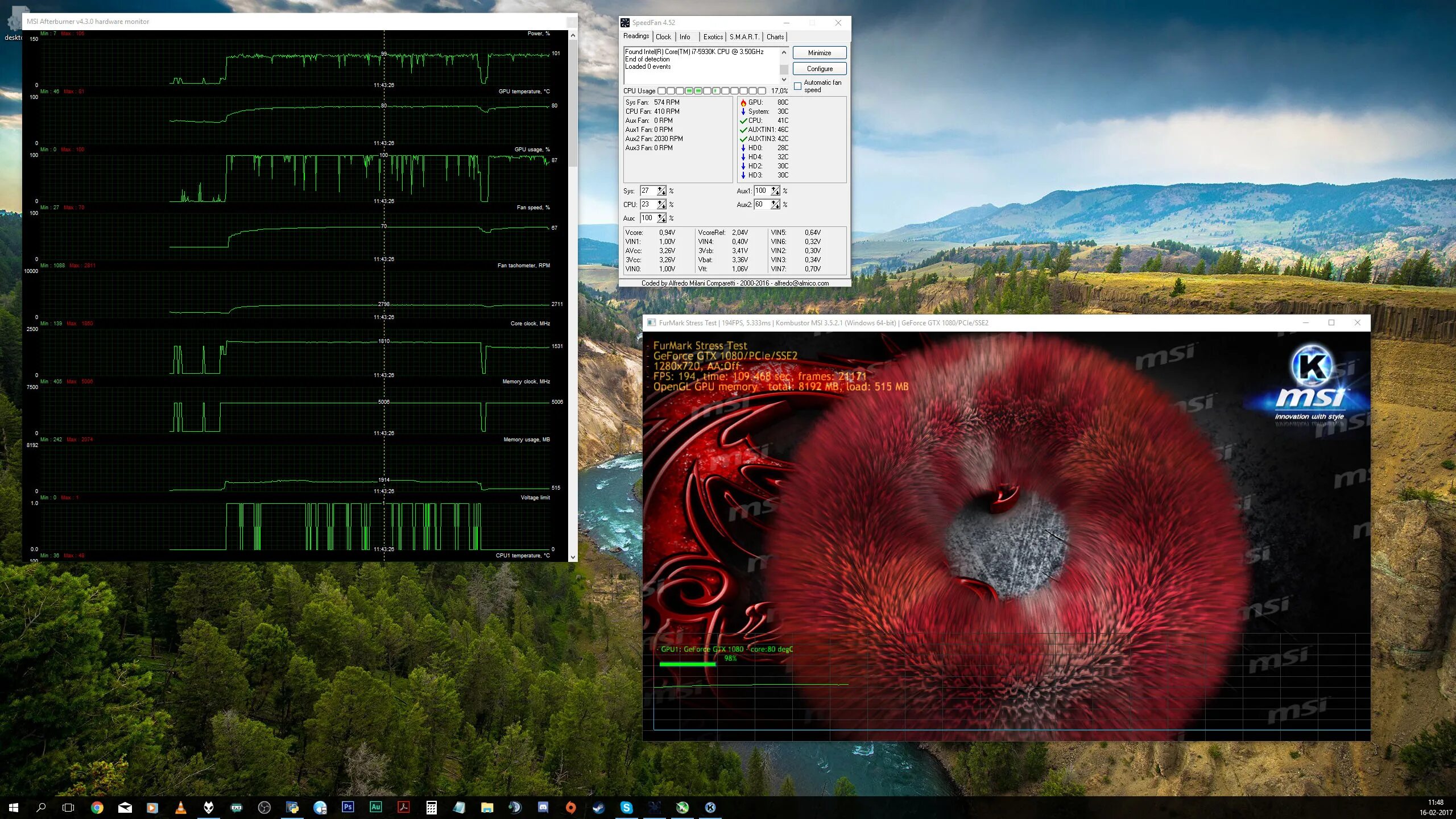This screenshot has width=1456, height=819.
Task: Click the 'Sys Fan: 574 RPM' reading
Action: point(652,102)
